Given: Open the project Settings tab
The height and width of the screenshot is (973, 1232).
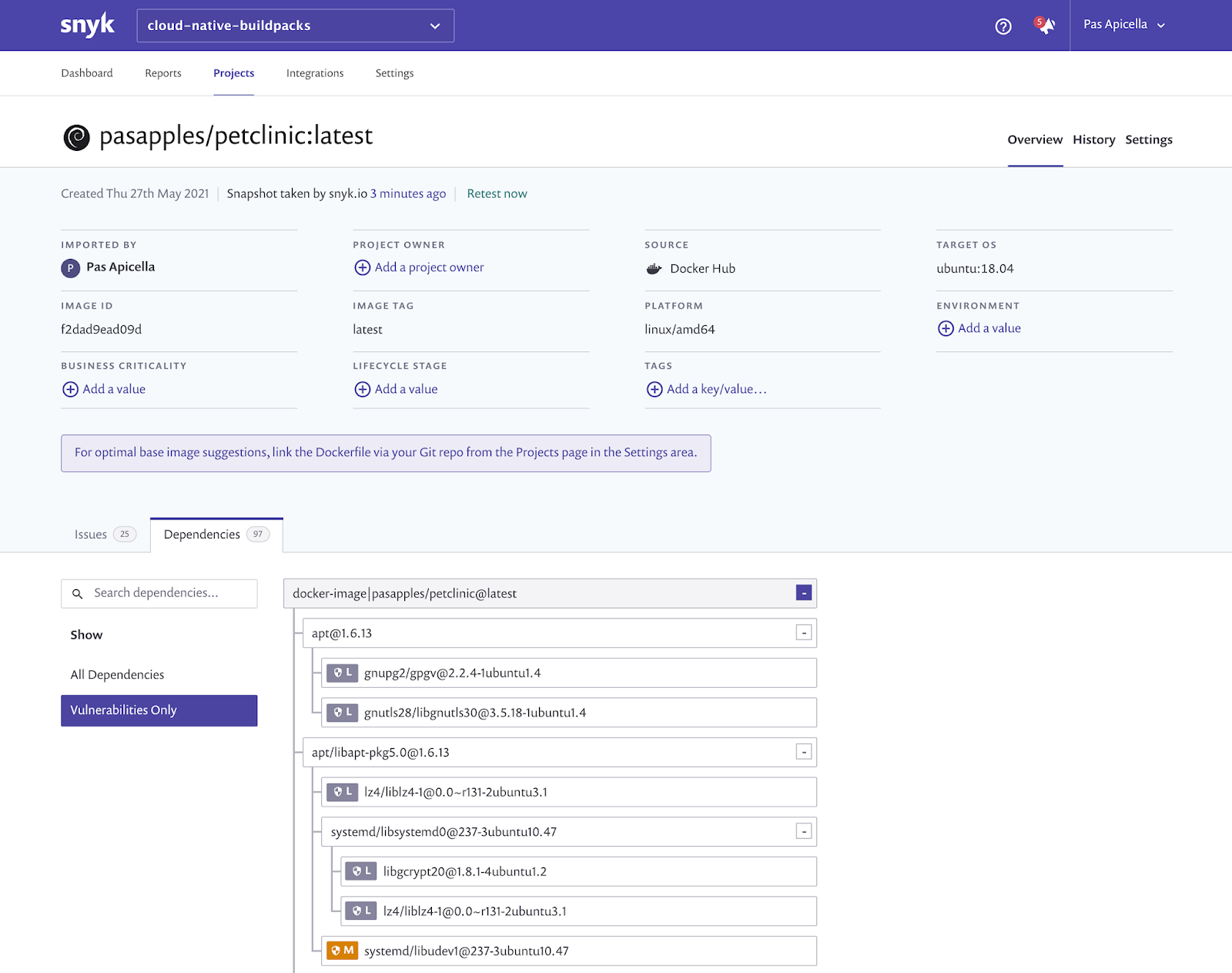Looking at the screenshot, I should pos(1149,139).
